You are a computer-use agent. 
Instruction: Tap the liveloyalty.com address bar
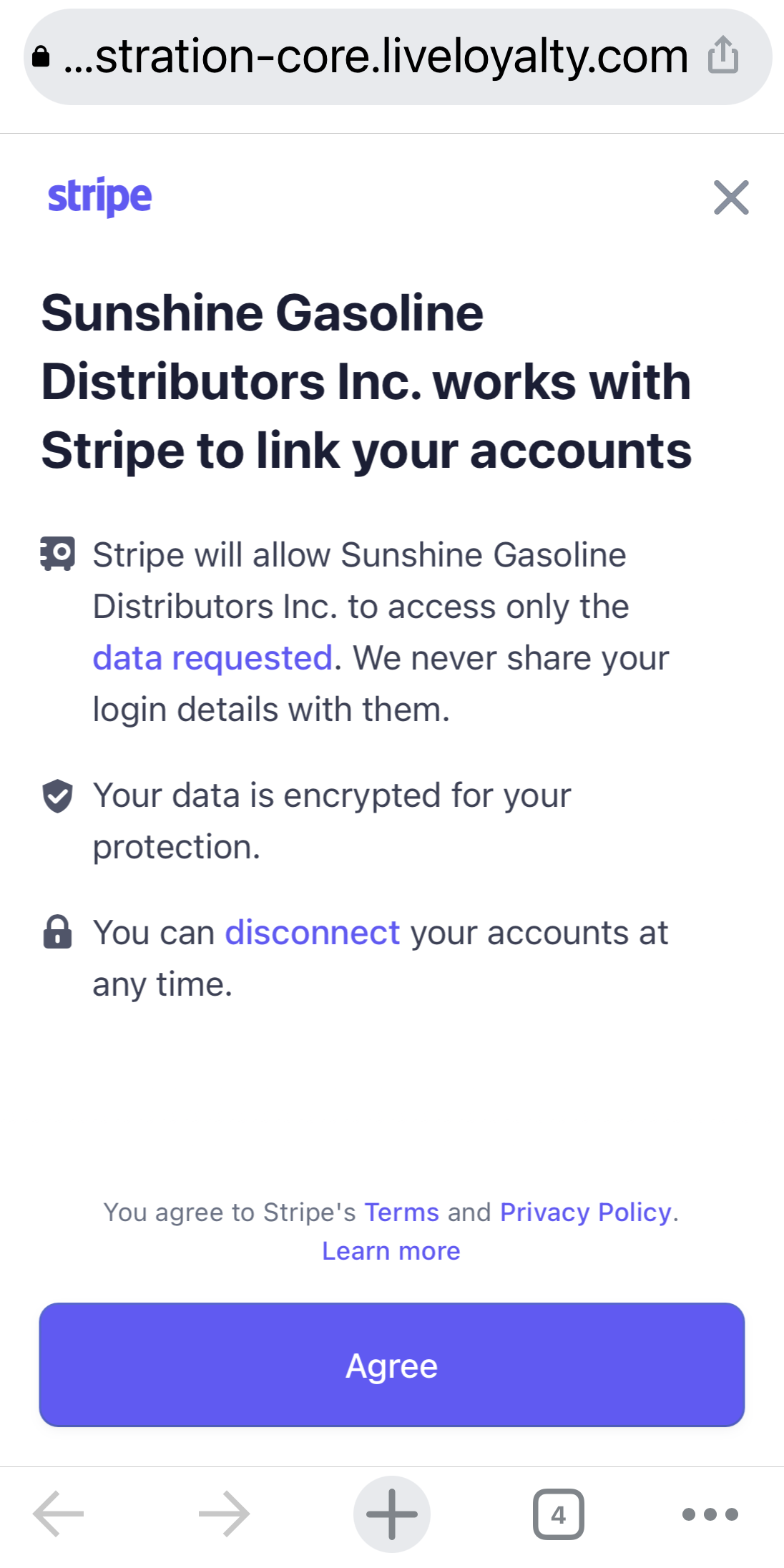coord(376,57)
